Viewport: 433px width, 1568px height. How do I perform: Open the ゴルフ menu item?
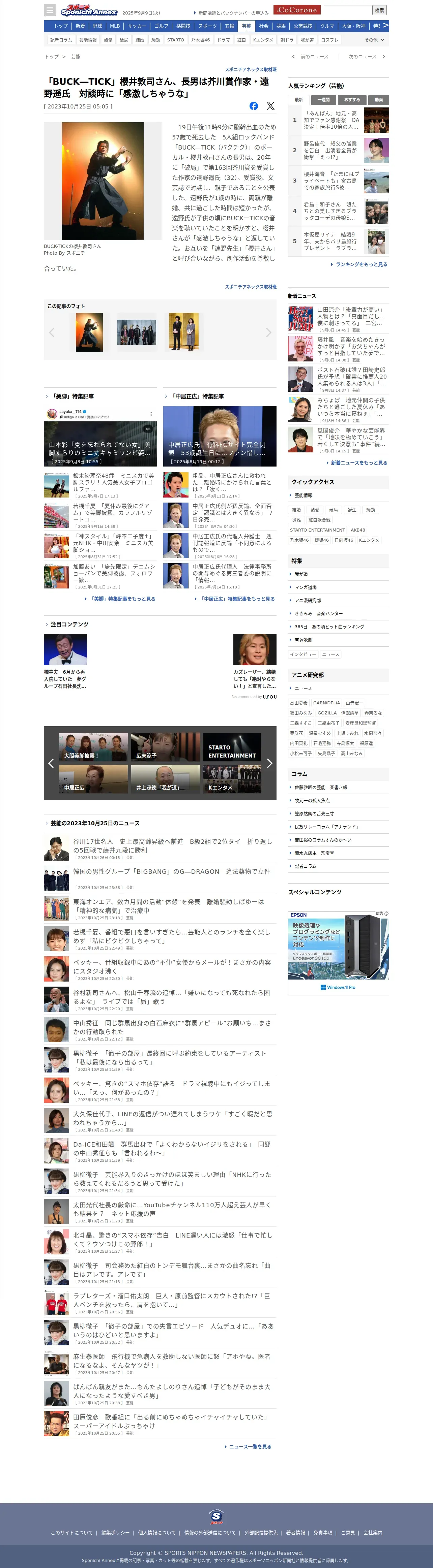click(162, 26)
